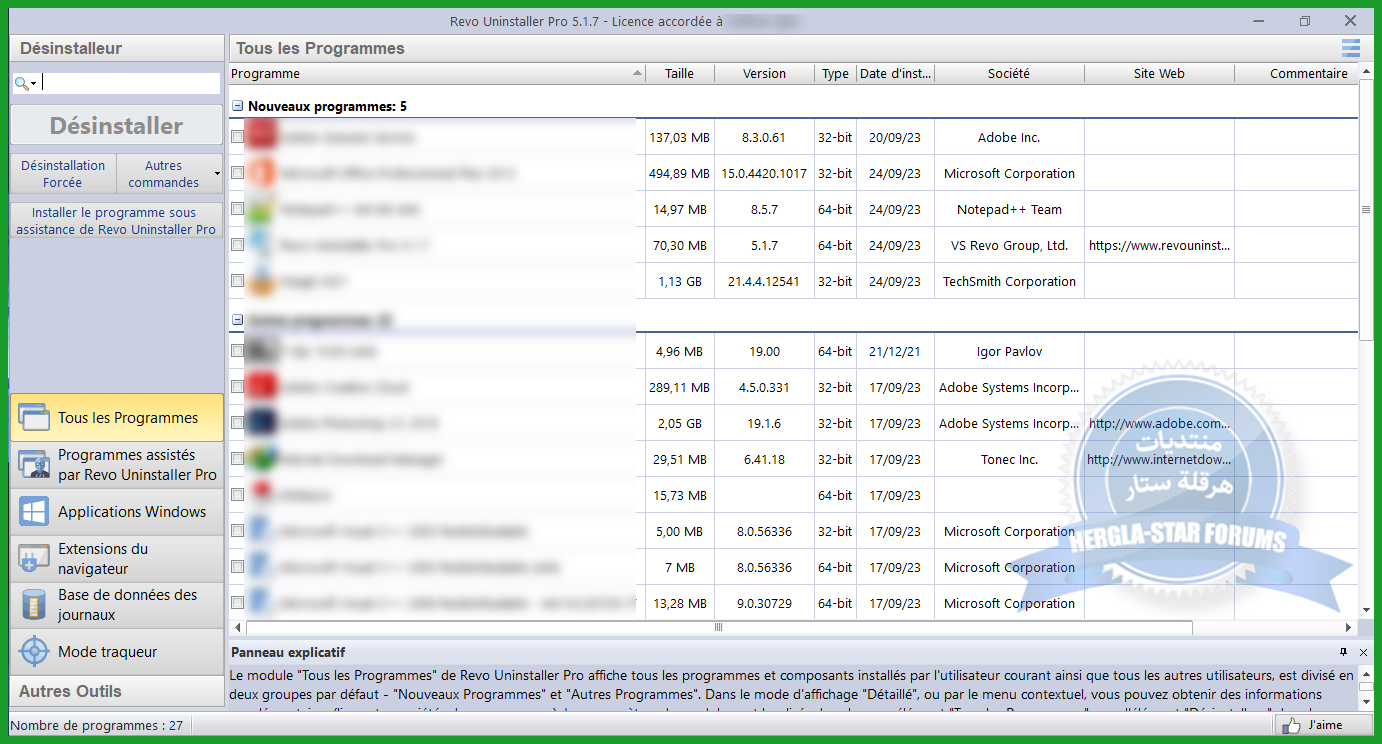Tick the checkbox for the 494,89 MB Microsoft program
This screenshot has width=1382, height=744.
click(x=238, y=173)
